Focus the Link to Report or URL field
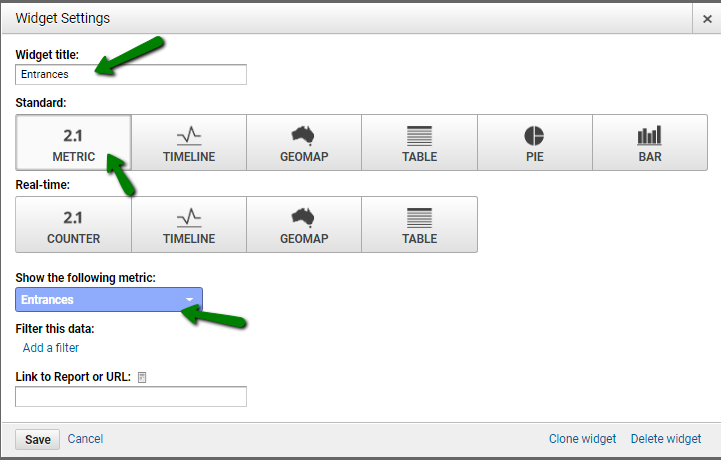The width and height of the screenshot is (721, 460). click(131, 397)
